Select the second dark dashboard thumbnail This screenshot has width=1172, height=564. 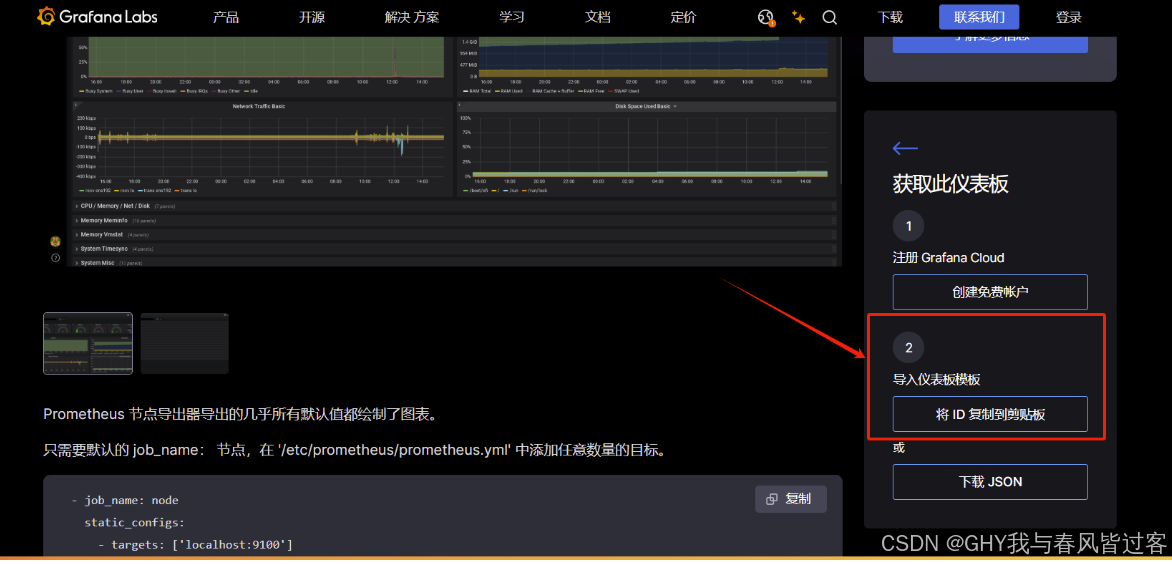coord(185,344)
